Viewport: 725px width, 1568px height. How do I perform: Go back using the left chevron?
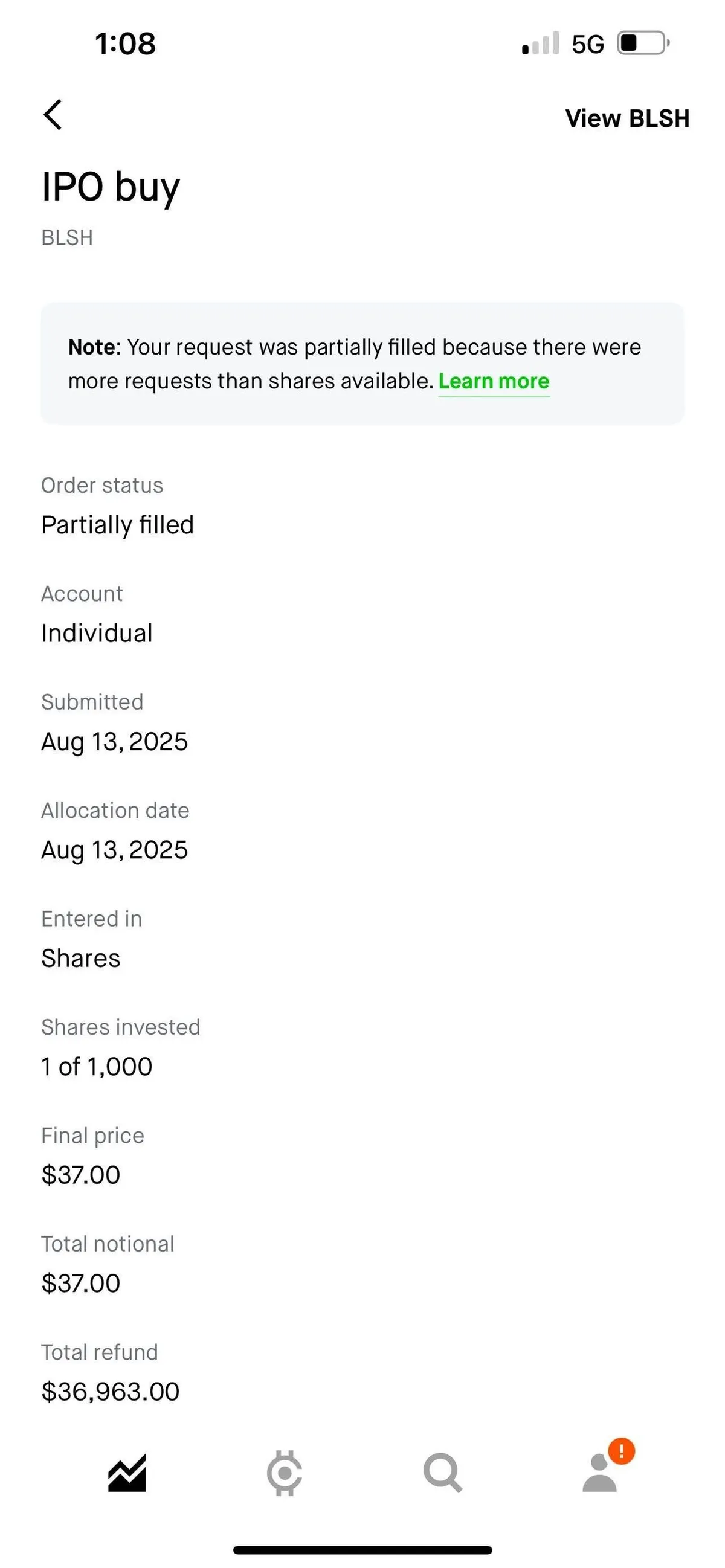coord(53,115)
